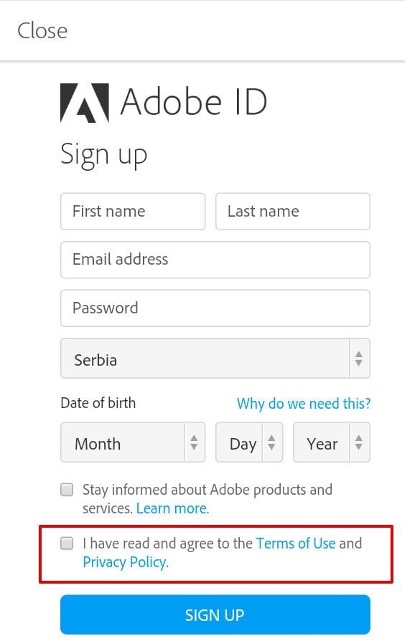Focus the First name field
Image resolution: width=406 pixels, height=644 pixels.
click(133, 212)
